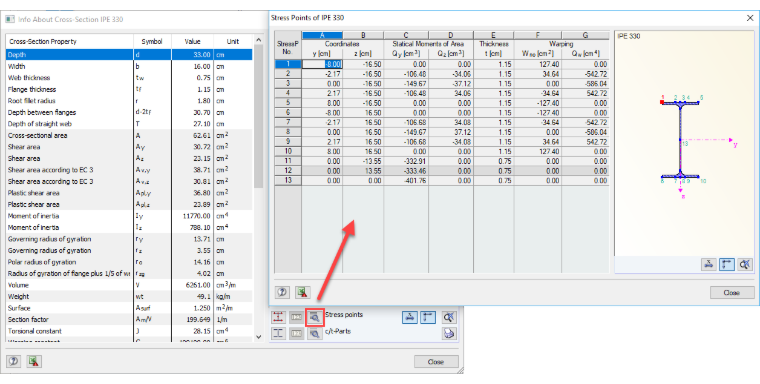Image resolution: width=760 pixels, height=384 pixels.
Task: Click y coordinate cell of stress point 1
Action: 322,64
